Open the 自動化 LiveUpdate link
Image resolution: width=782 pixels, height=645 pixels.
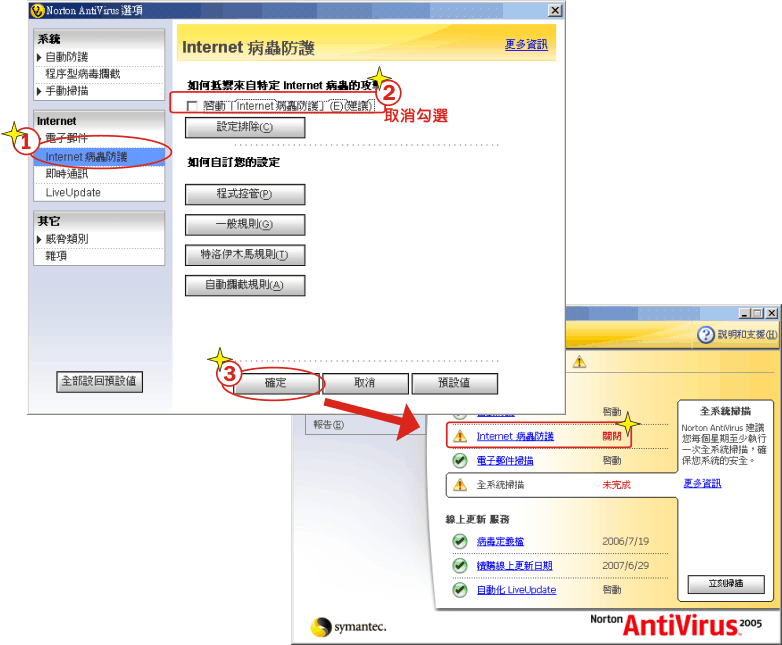click(x=517, y=590)
